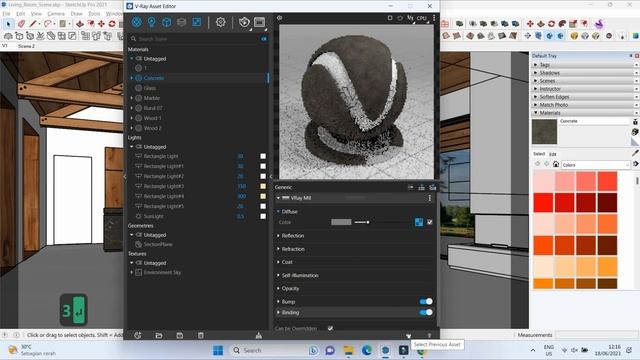Open V-Ray Mtl layer three-dot menu
Image resolution: width=640 pixels, height=360 pixels.
(x=429, y=198)
